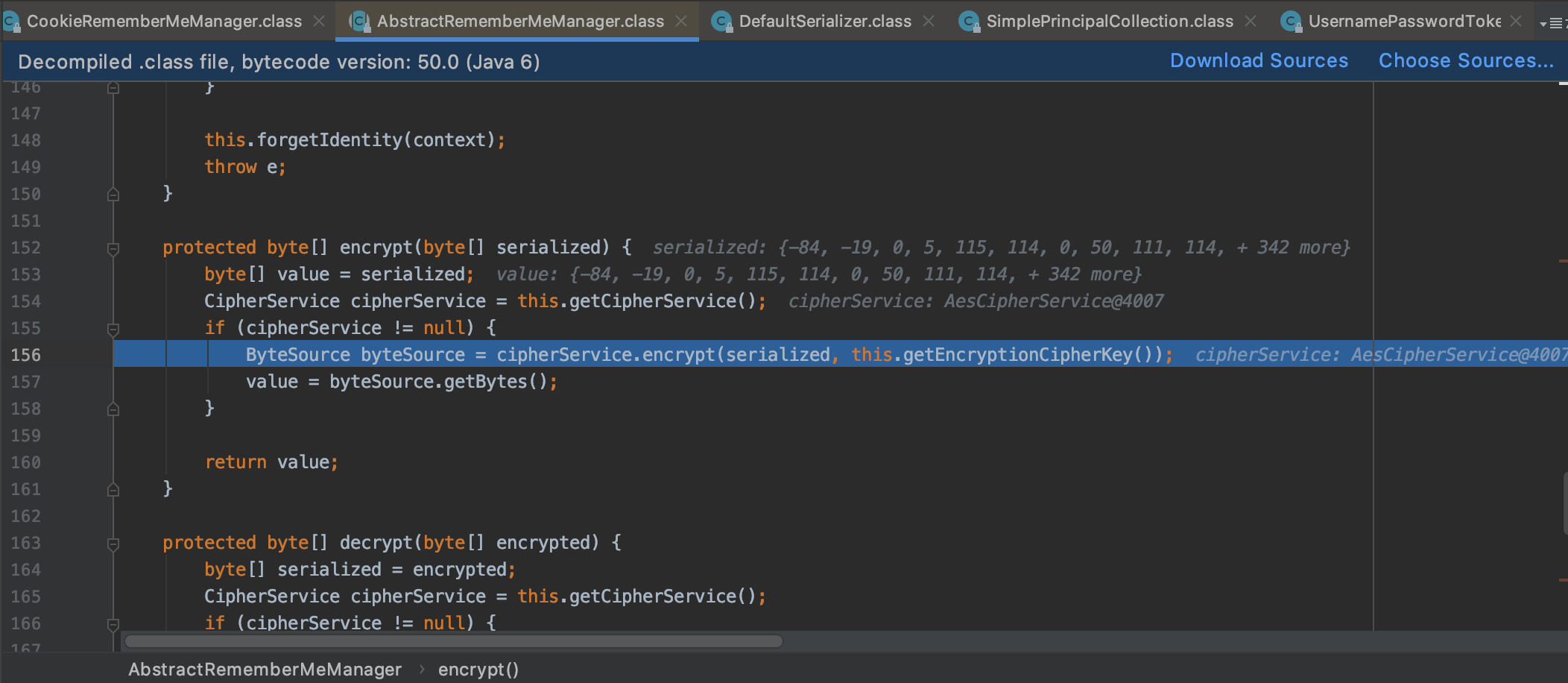Click the Choose Sources... link
The width and height of the screenshot is (1568, 683).
tap(1466, 60)
